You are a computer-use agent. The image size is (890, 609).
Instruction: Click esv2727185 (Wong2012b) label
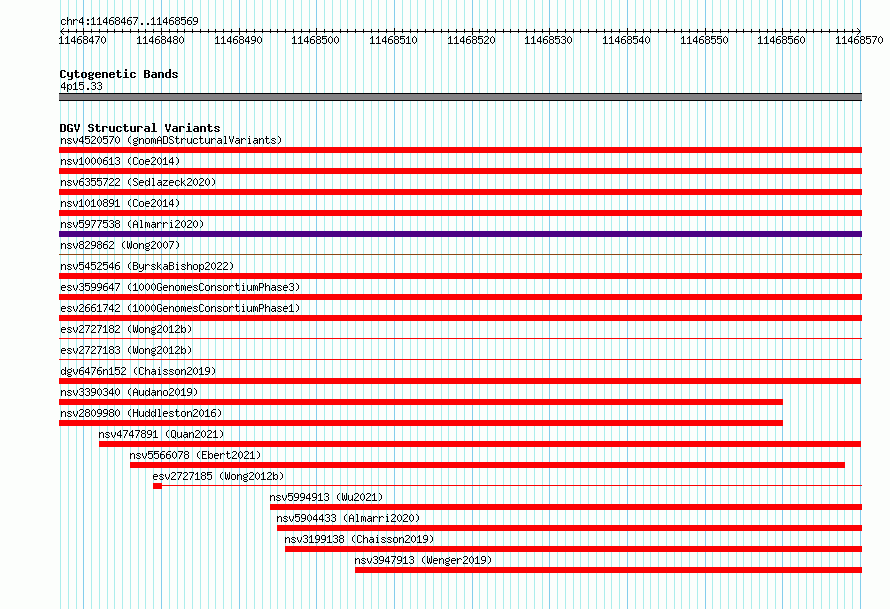[218, 476]
